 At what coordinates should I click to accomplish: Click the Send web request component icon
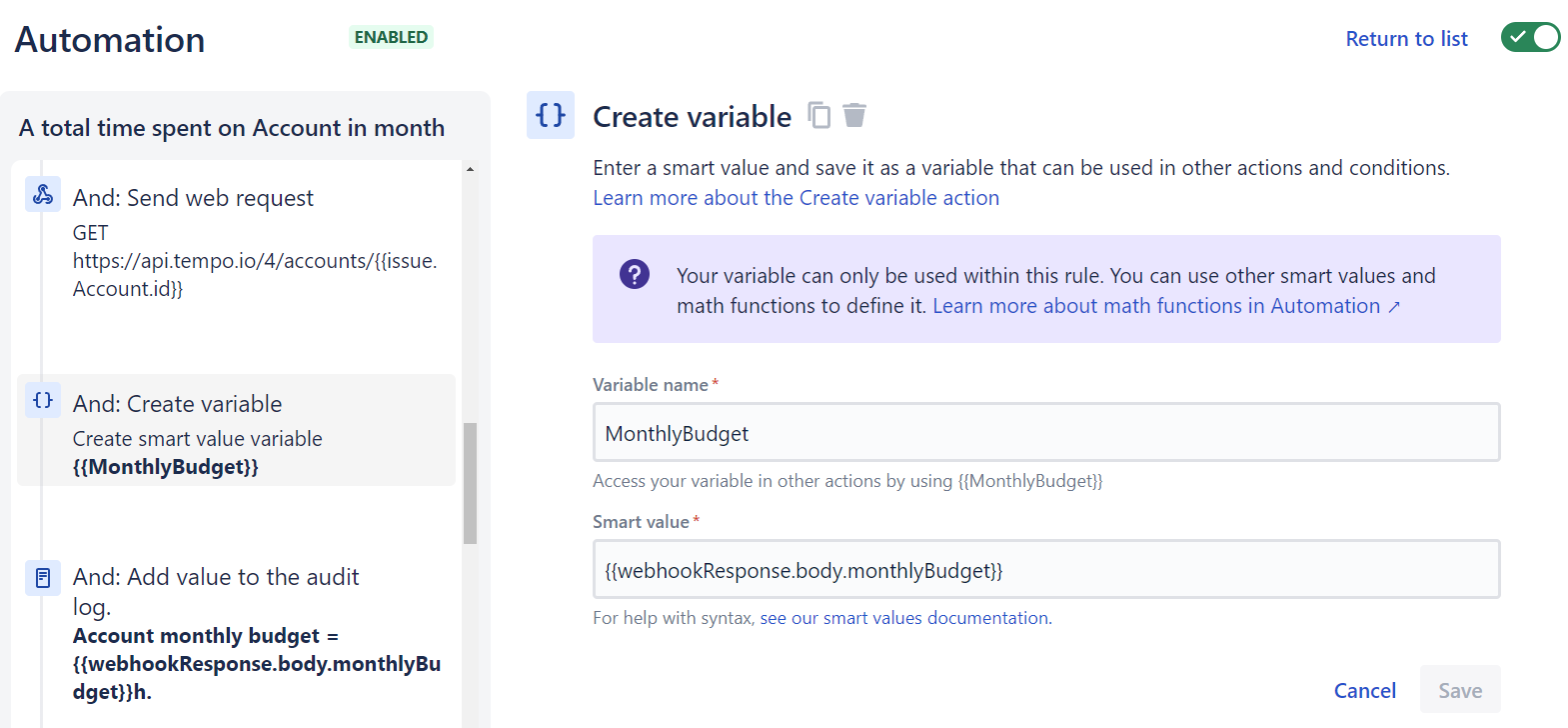coord(43,194)
